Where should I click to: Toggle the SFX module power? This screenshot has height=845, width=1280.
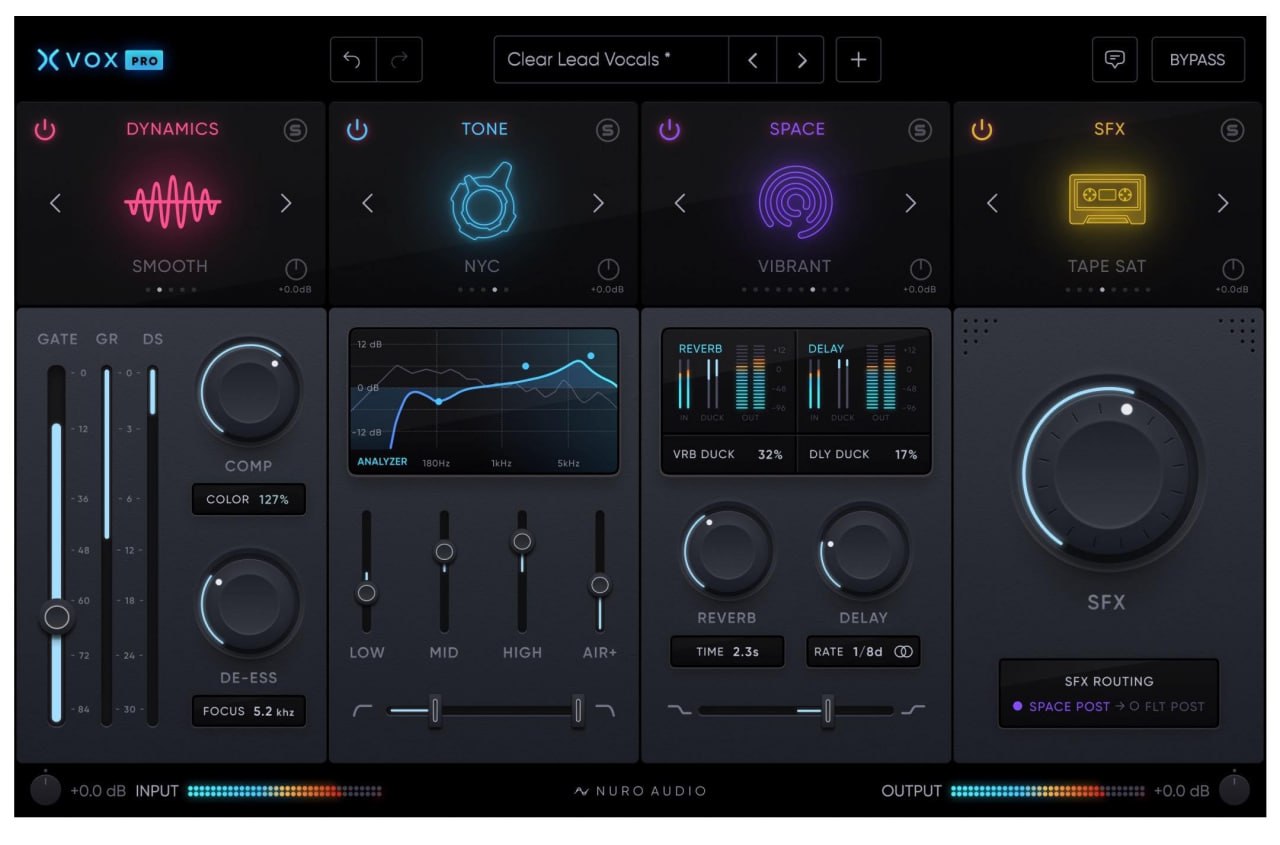point(982,130)
